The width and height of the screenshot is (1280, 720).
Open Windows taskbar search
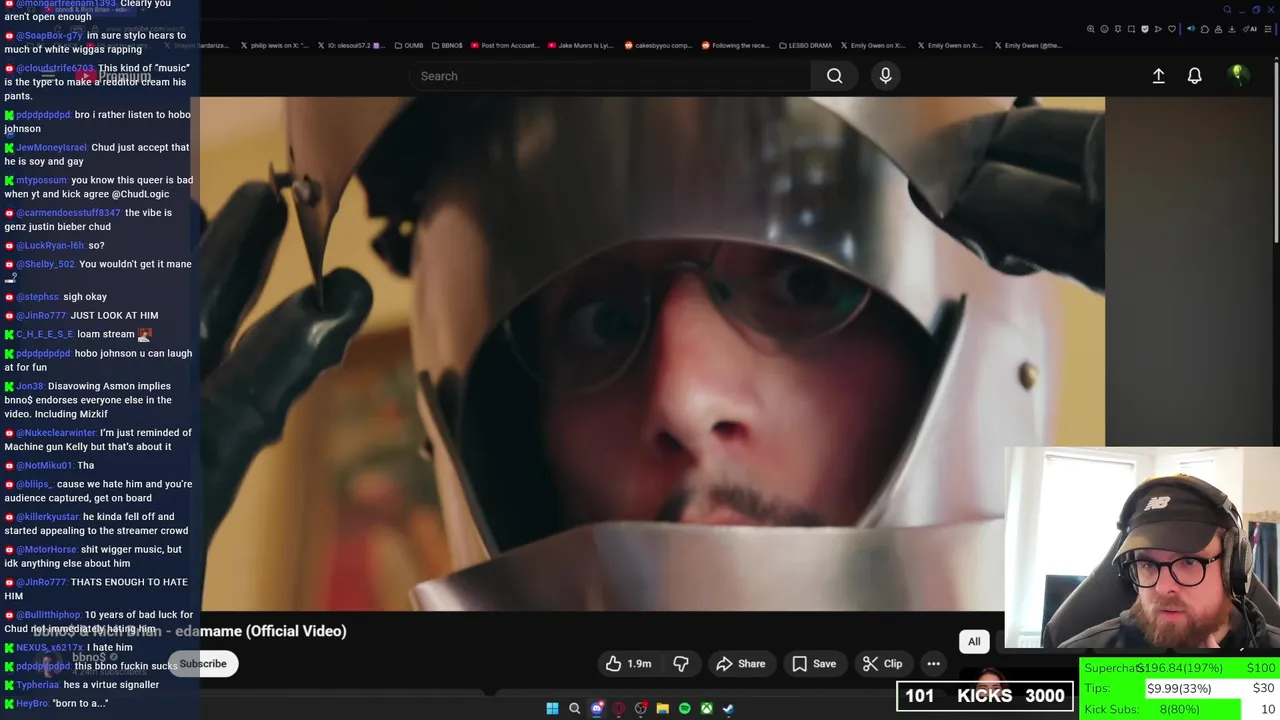coord(574,708)
